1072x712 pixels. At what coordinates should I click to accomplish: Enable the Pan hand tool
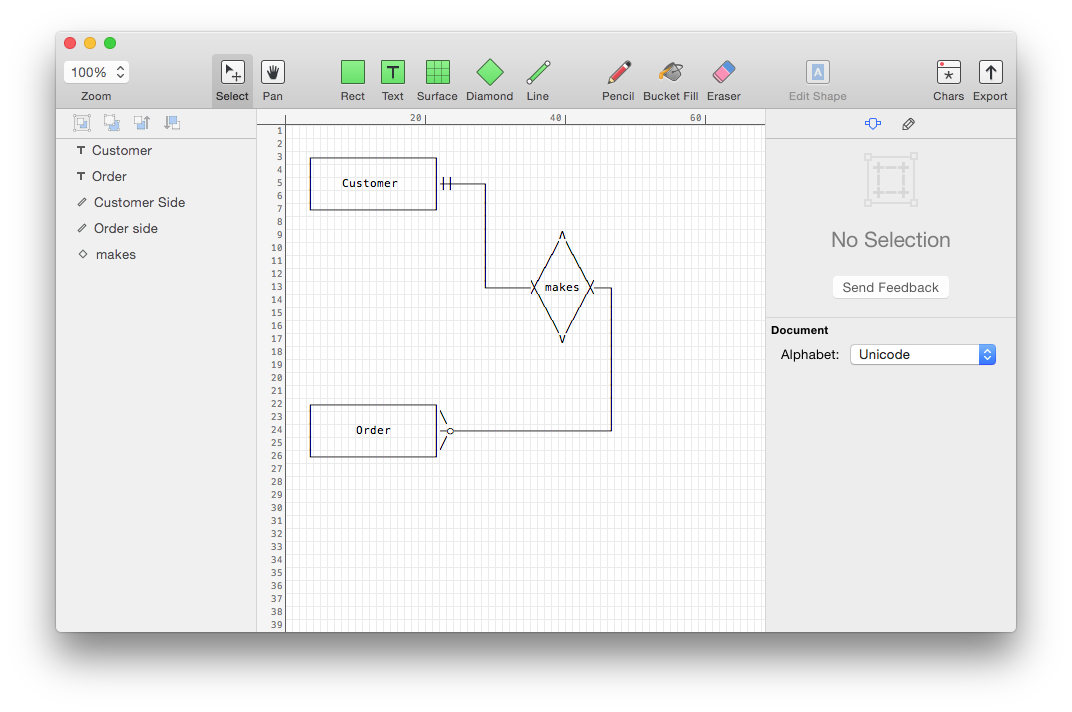pos(273,73)
